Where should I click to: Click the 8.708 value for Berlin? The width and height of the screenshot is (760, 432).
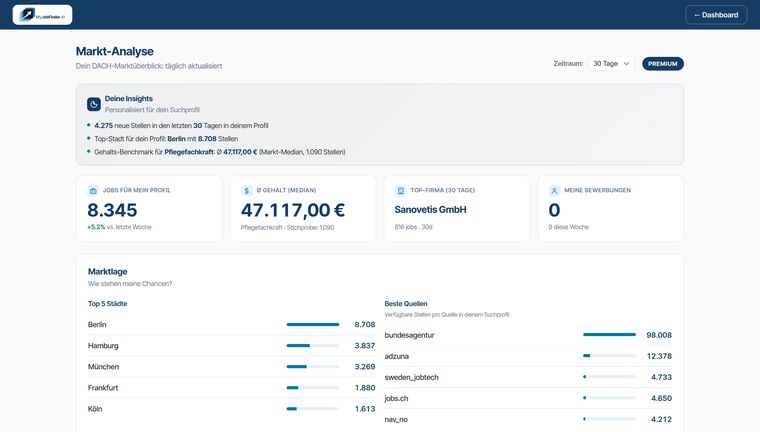point(364,324)
